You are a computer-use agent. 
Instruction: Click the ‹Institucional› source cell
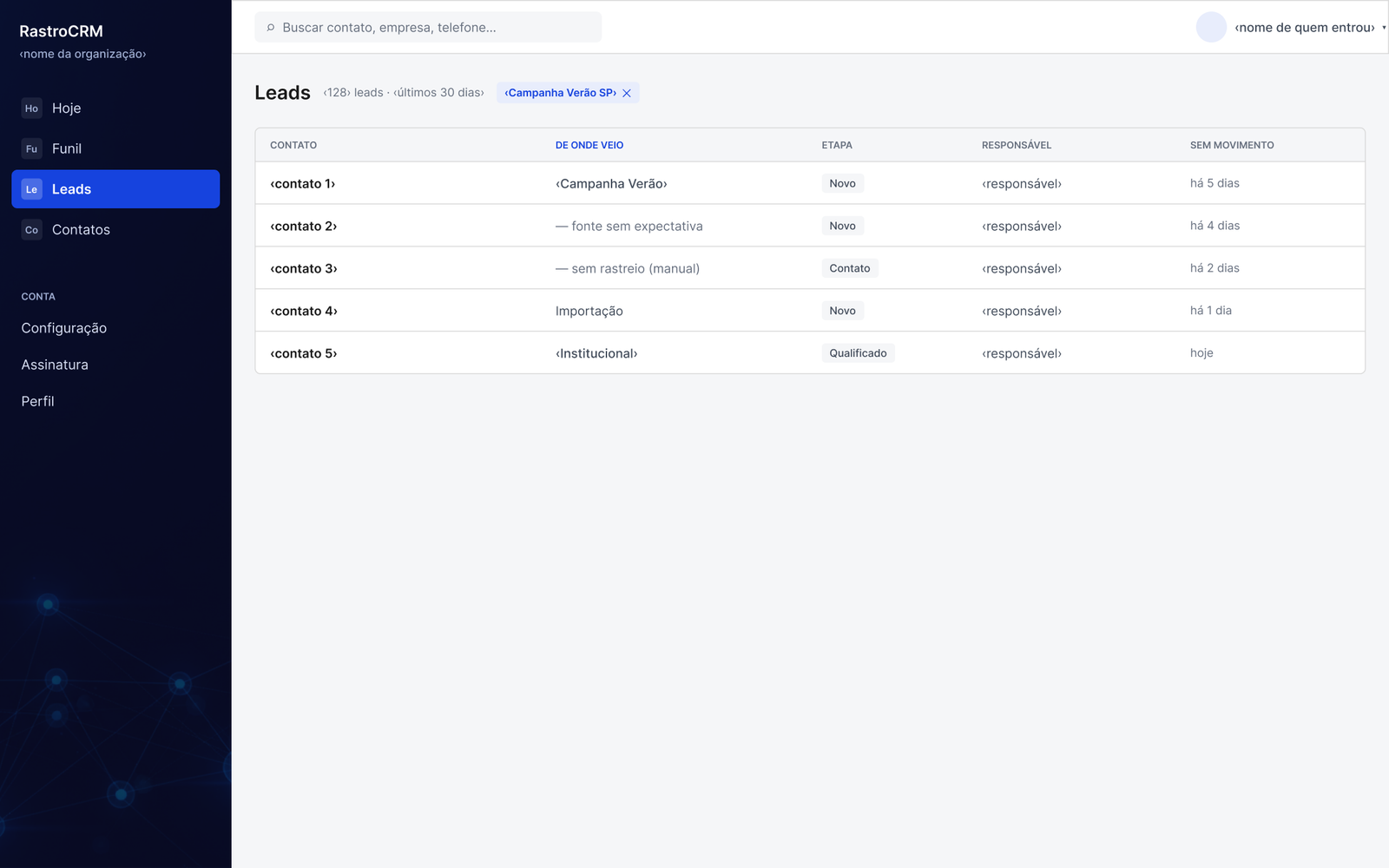click(x=596, y=353)
